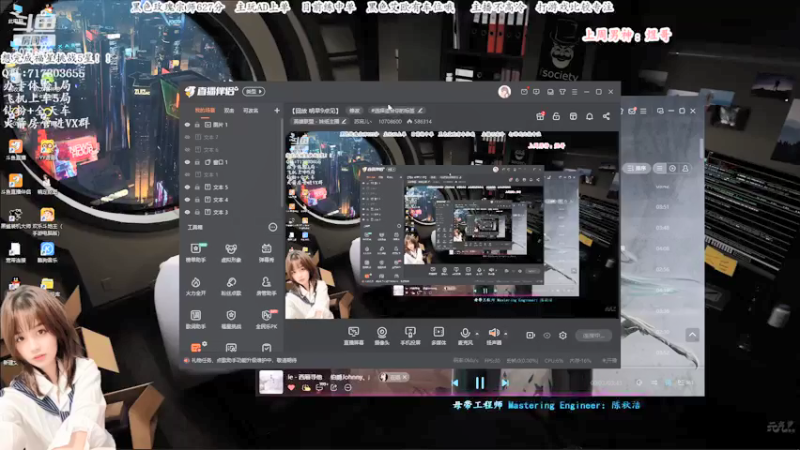The height and width of the screenshot is (450, 800).
Task: Edit the hashtag topic chip
Action: pos(397,111)
